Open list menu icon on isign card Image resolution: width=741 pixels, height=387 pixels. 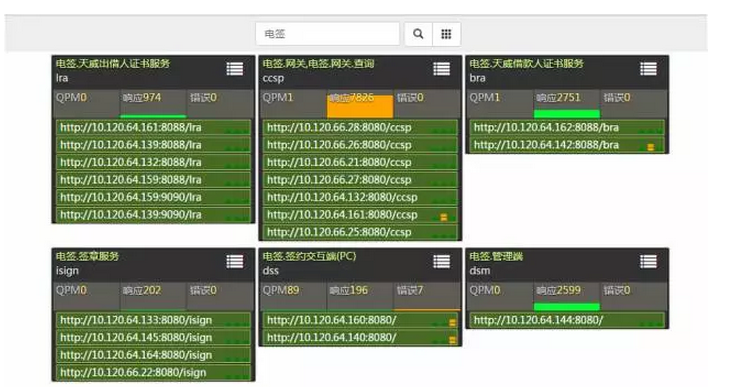tap(234, 262)
